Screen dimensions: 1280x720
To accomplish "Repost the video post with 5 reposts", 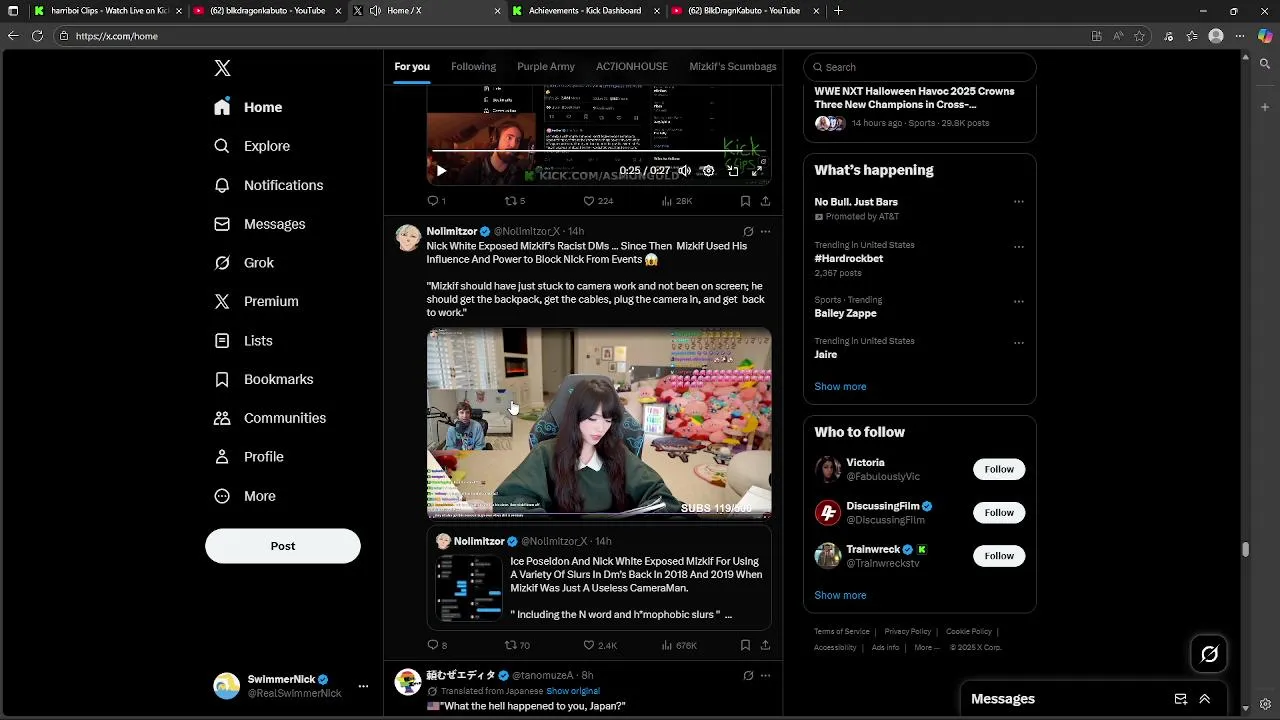I will pyautogui.click(x=515, y=201).
